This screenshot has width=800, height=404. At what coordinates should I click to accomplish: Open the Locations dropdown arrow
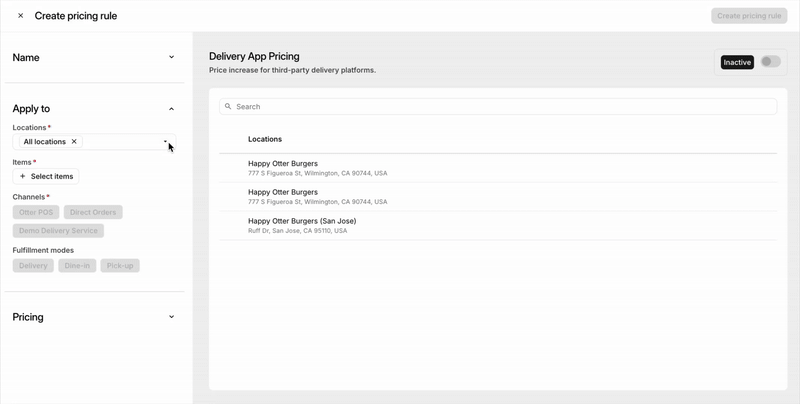pyautogui.click(x=165, y=142)
